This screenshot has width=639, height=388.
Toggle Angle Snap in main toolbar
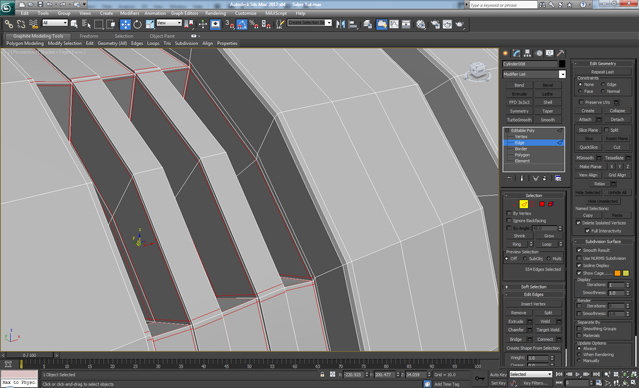point(242,24)
